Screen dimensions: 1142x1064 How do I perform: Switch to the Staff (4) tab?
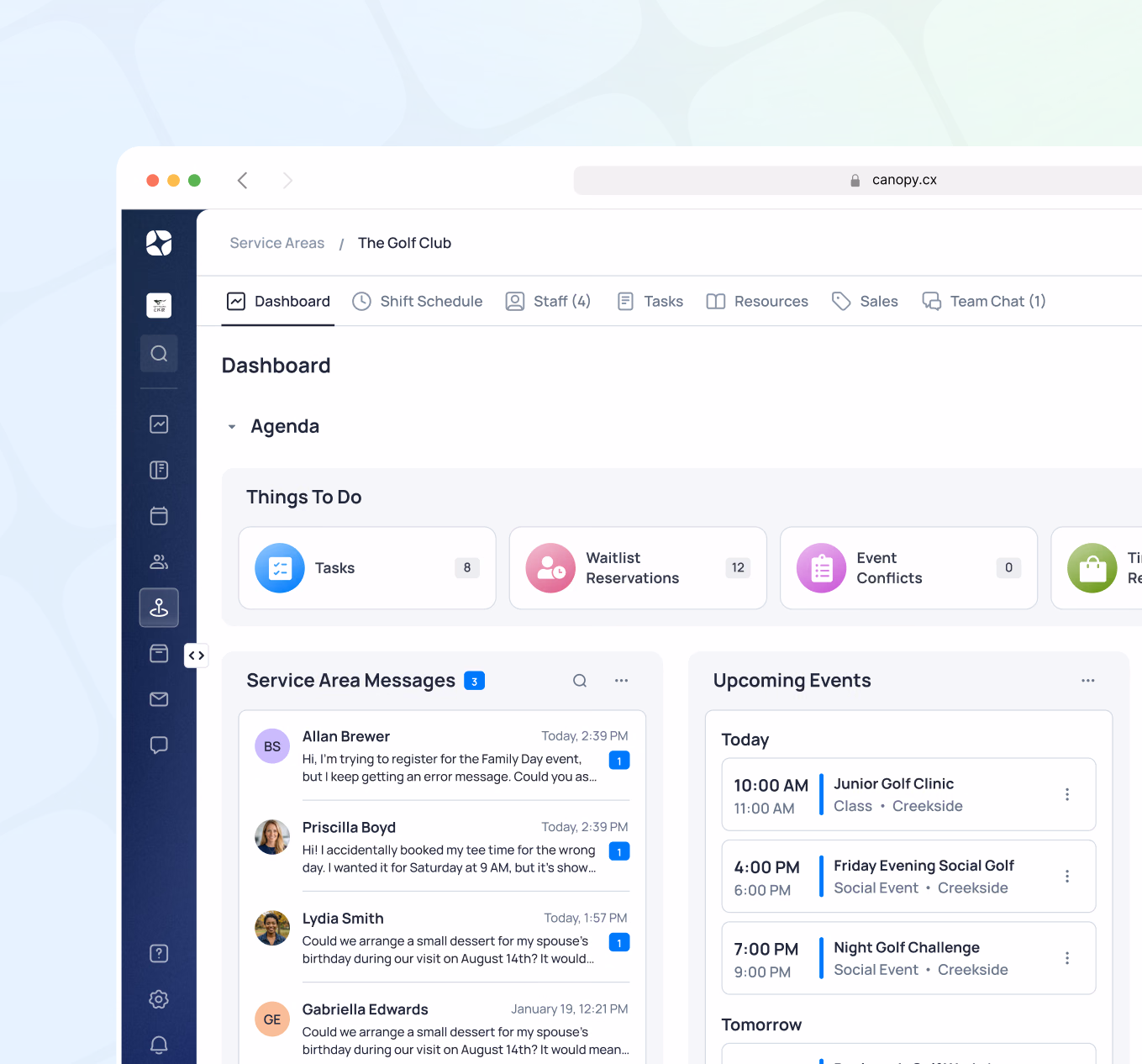click(x=548, y=302)
